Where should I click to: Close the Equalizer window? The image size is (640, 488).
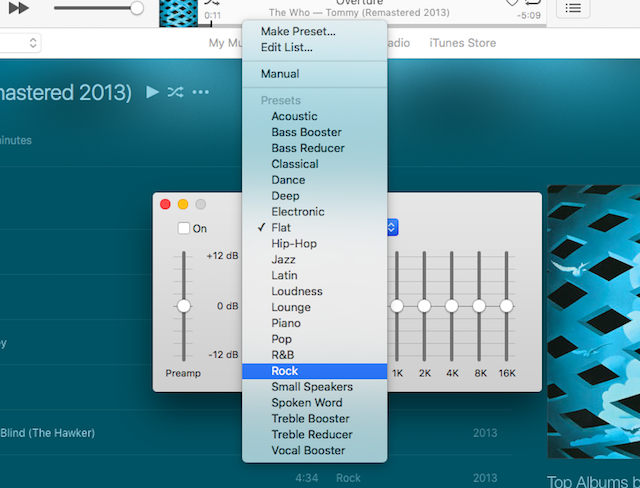pyautogui.click(x=165, y=204)
